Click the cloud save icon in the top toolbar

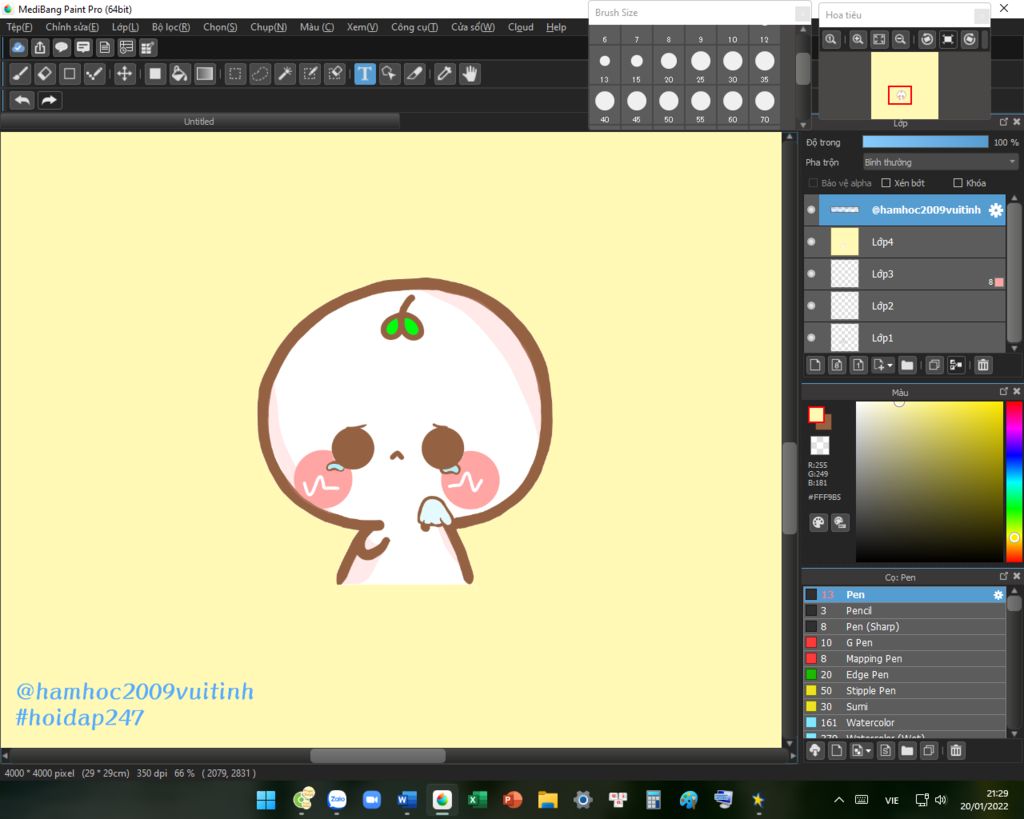coord(18,48)
